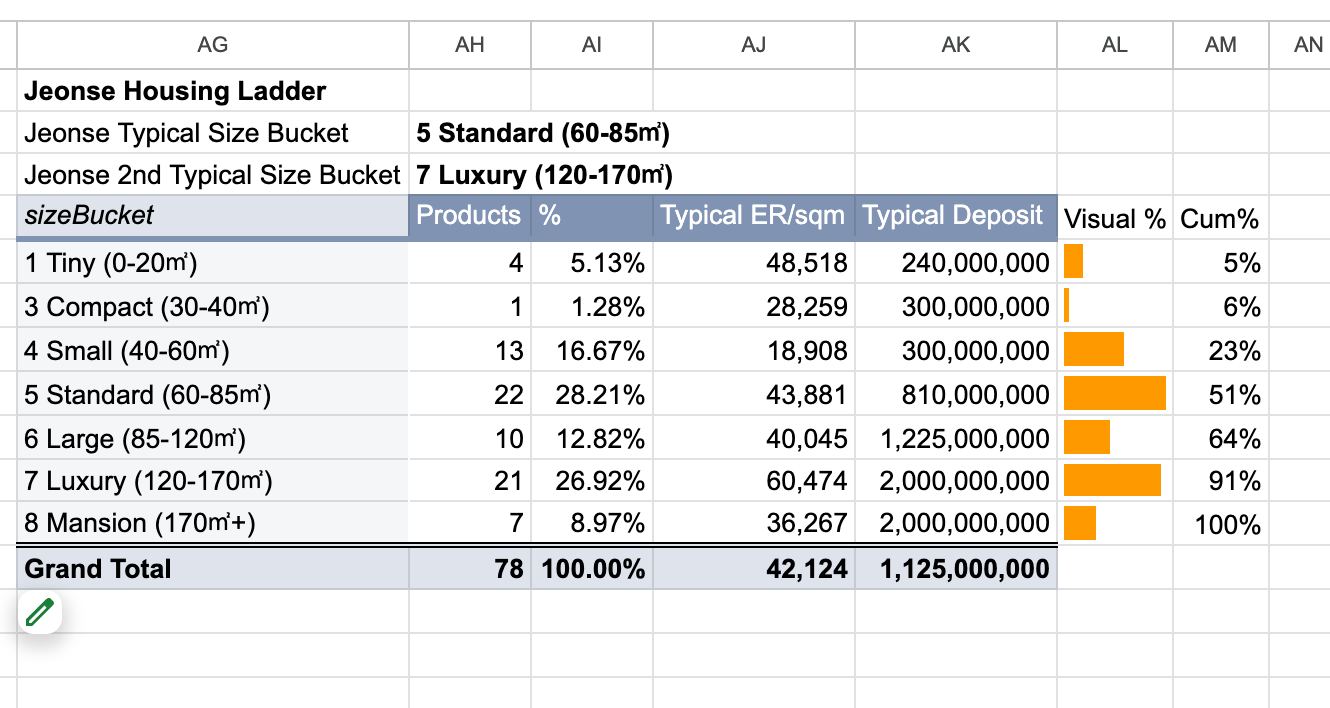Viewport: 1330px width, 708px height.
Task: Click the Products value '22' cell
Action: pyautogui.click(x=470, y=395)
